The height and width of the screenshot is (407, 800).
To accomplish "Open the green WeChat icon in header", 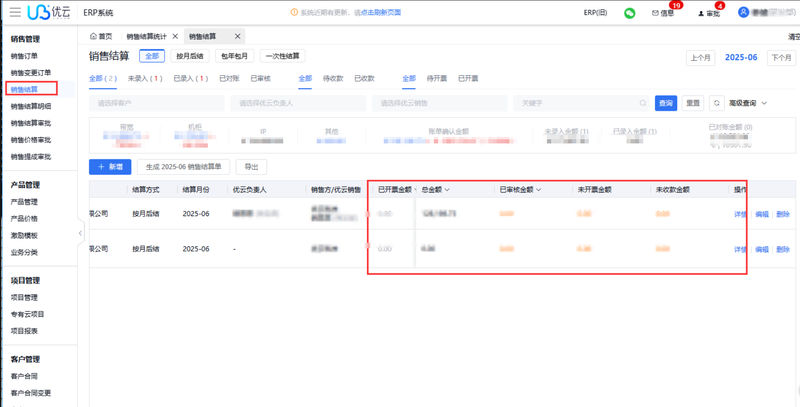I will click(630, 13).
